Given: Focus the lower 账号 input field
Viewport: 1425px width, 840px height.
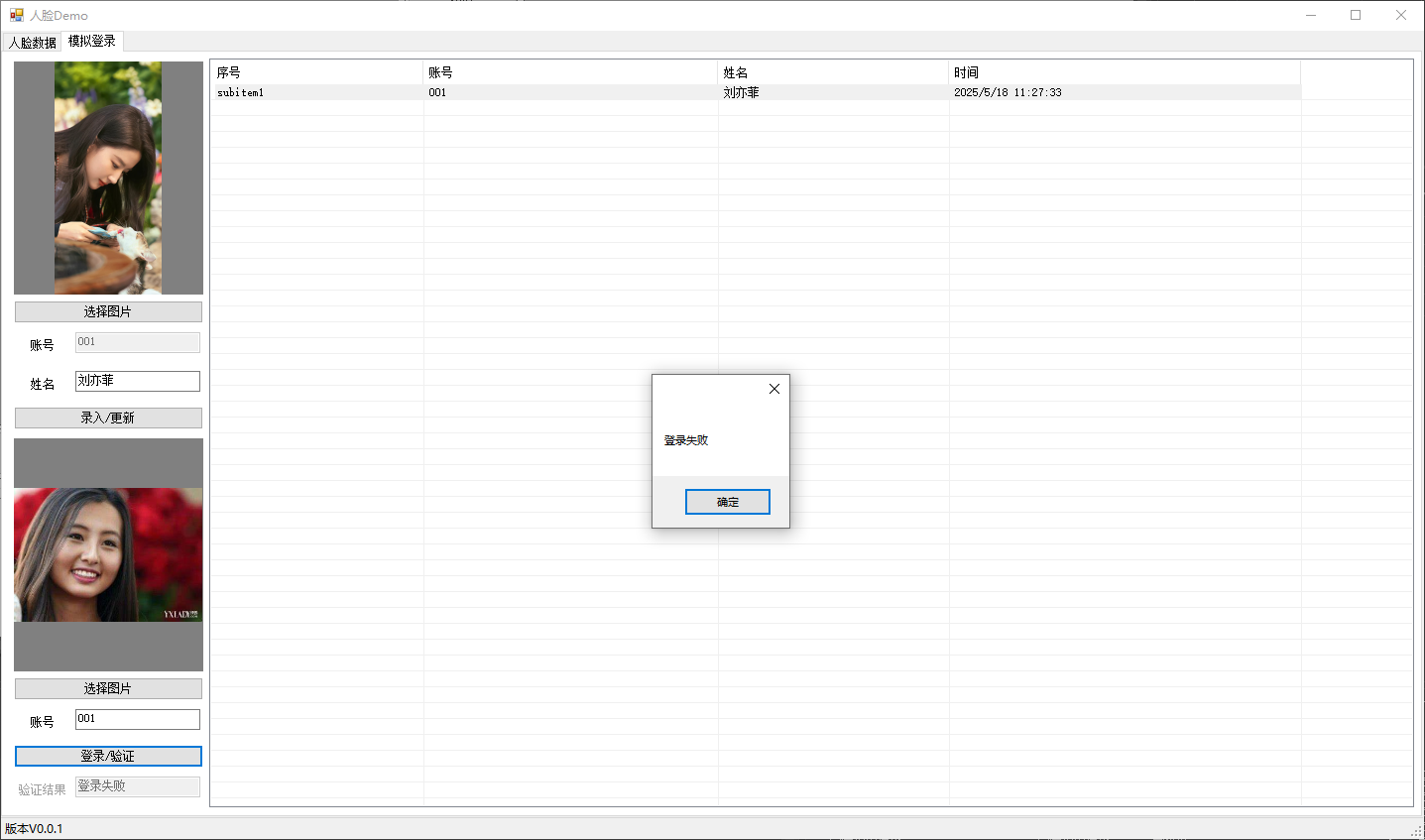Looking at the screenshot, I should pos(138,719).
